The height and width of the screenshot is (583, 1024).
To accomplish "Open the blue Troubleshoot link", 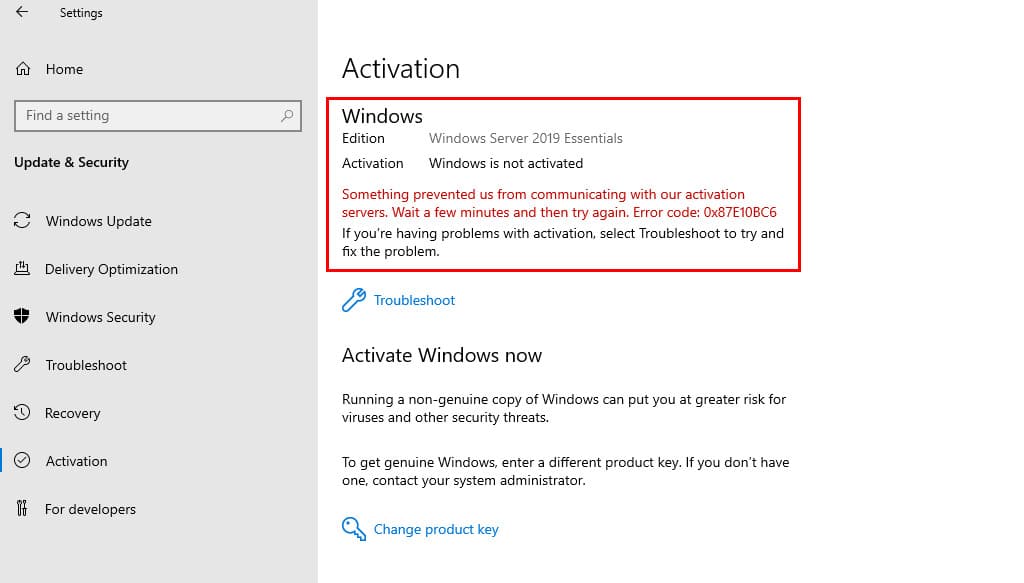I will coord(414,300).
